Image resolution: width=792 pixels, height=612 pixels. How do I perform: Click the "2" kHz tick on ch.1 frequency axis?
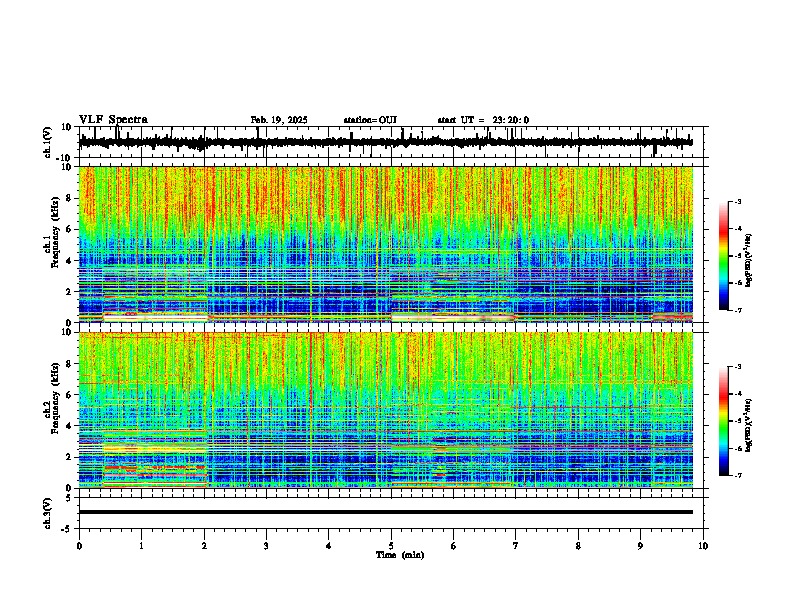coord(69,292)
